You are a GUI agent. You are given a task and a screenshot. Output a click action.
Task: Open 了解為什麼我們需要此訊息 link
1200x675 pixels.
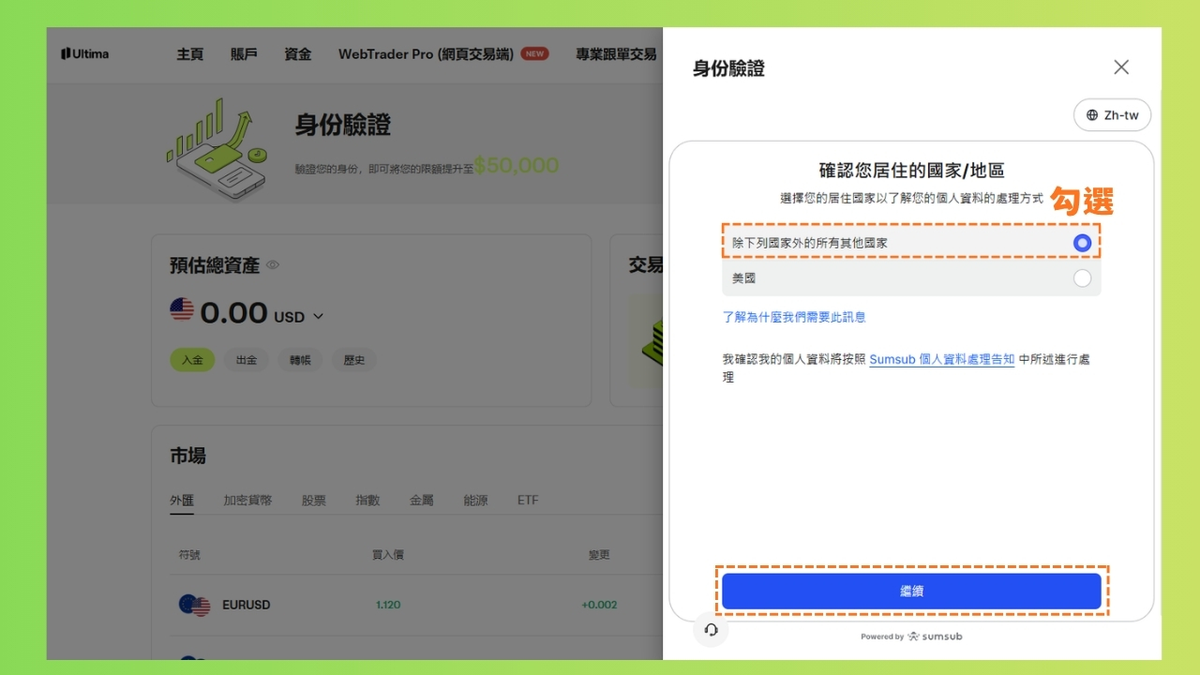pyautogui.click(x=794, y=317)
